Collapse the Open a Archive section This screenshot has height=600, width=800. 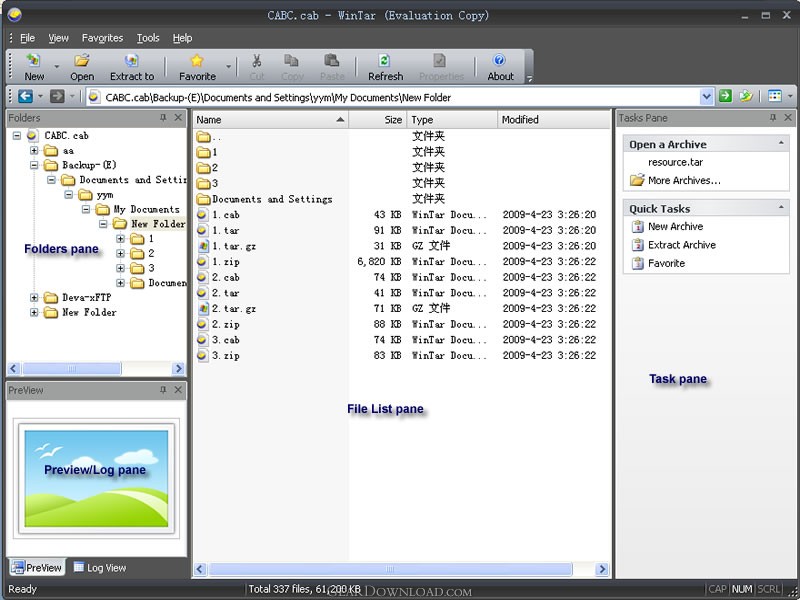click(781, 143)
